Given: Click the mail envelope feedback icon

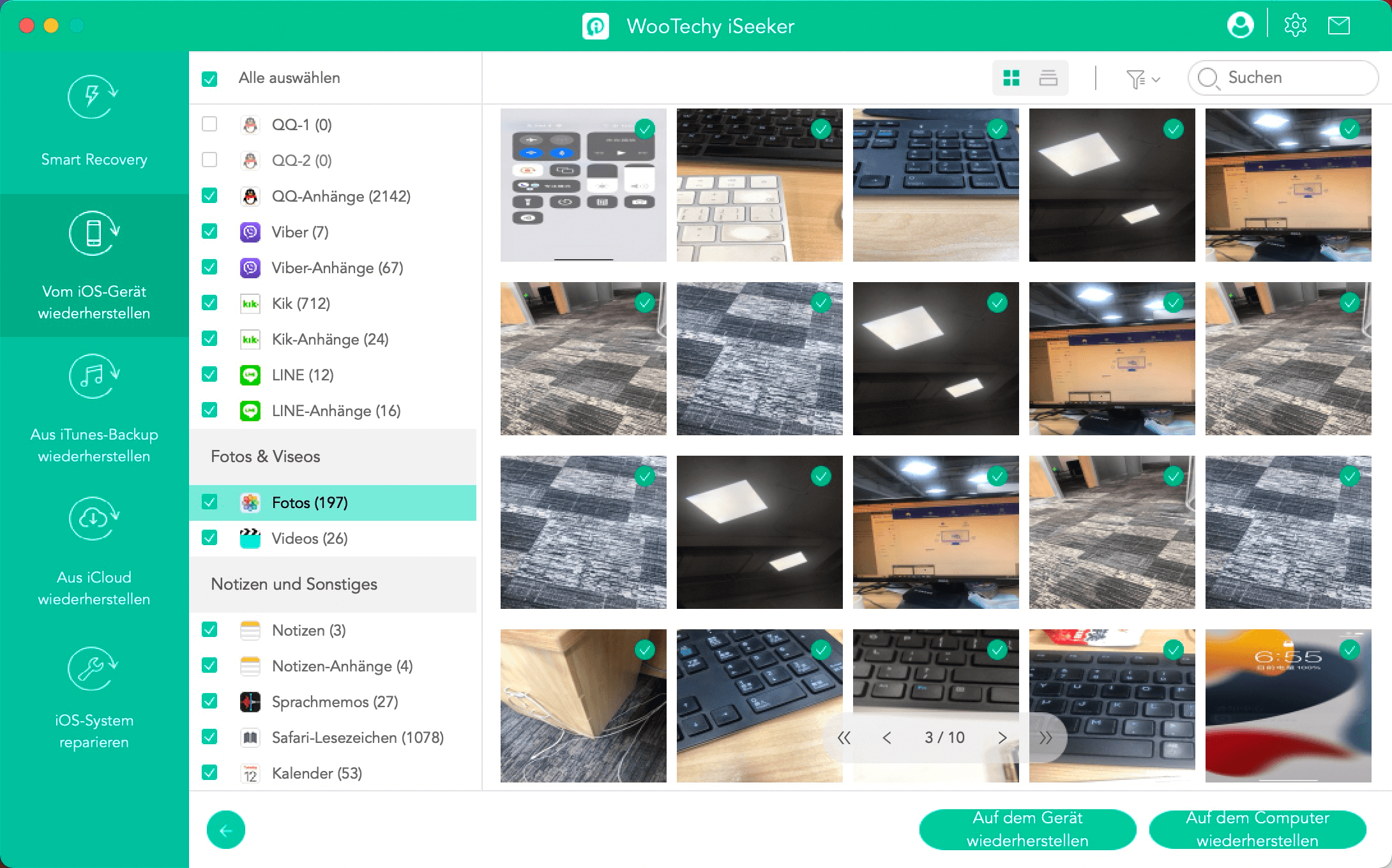Looking at the screenshot, I should click(x=1338, y=26).
